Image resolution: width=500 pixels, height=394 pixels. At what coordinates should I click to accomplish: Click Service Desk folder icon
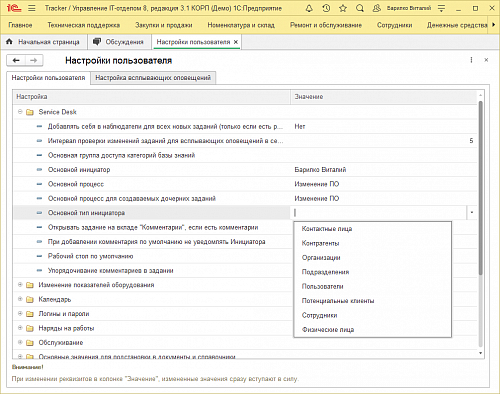pyautogui.click(x=30, y=112)
